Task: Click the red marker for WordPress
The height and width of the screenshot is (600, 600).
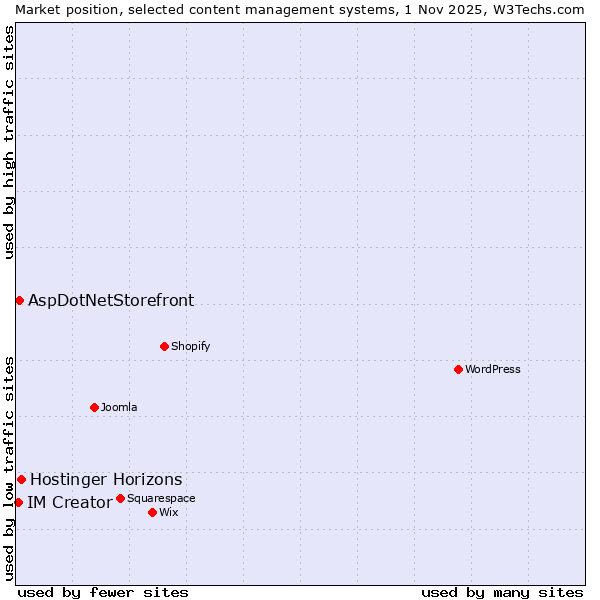Action: 458,369
